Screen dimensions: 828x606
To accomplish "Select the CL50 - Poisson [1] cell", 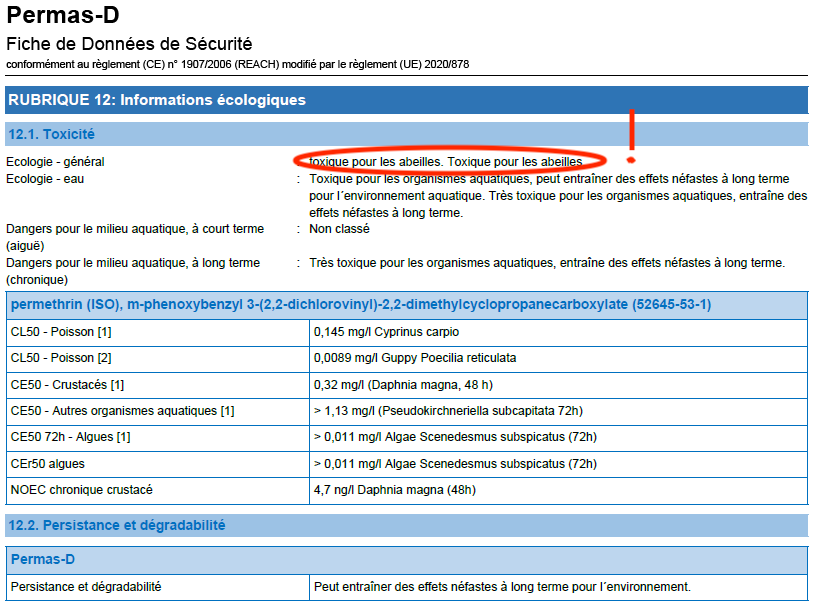I will [61, 332].
